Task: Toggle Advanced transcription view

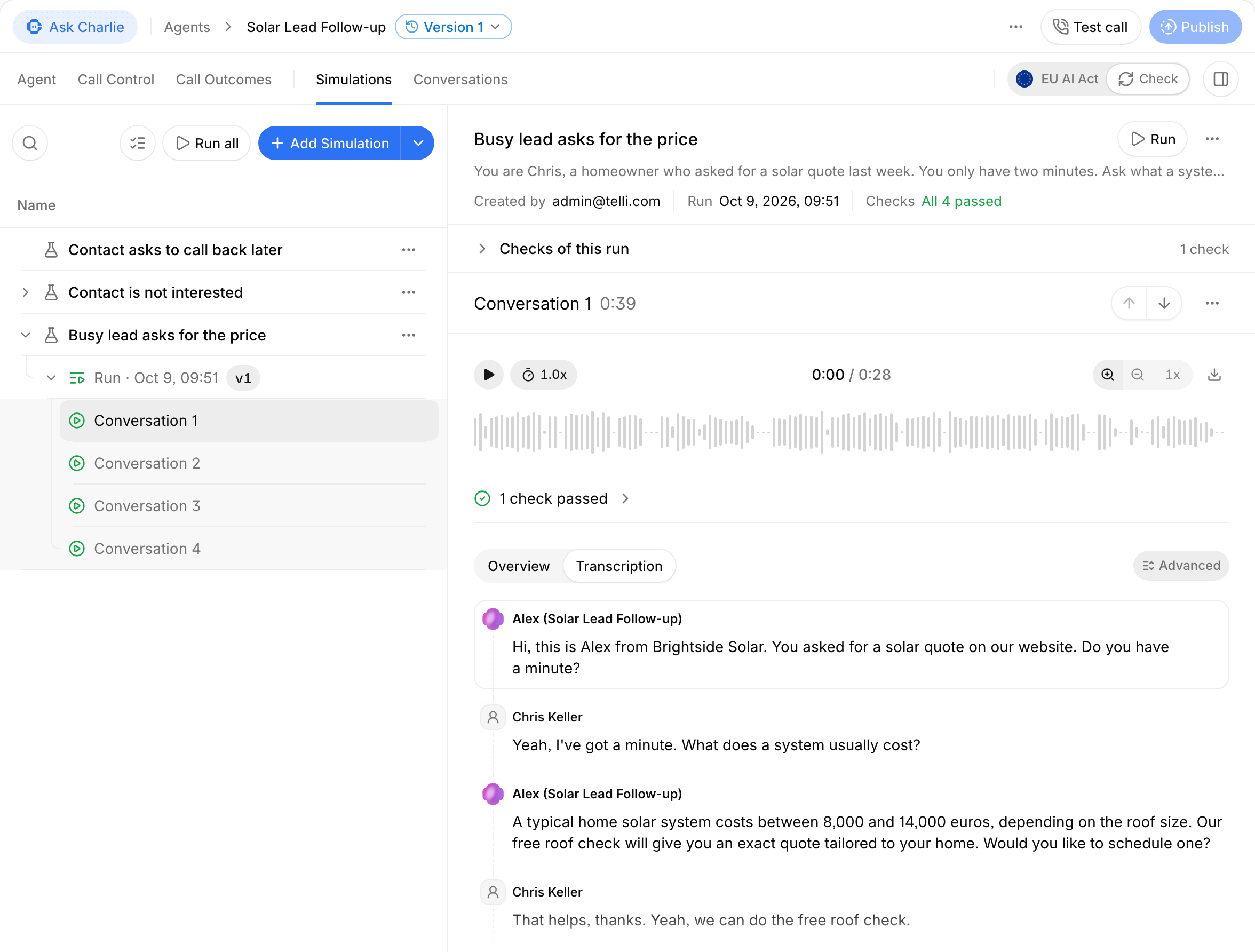Action: 1181,565
